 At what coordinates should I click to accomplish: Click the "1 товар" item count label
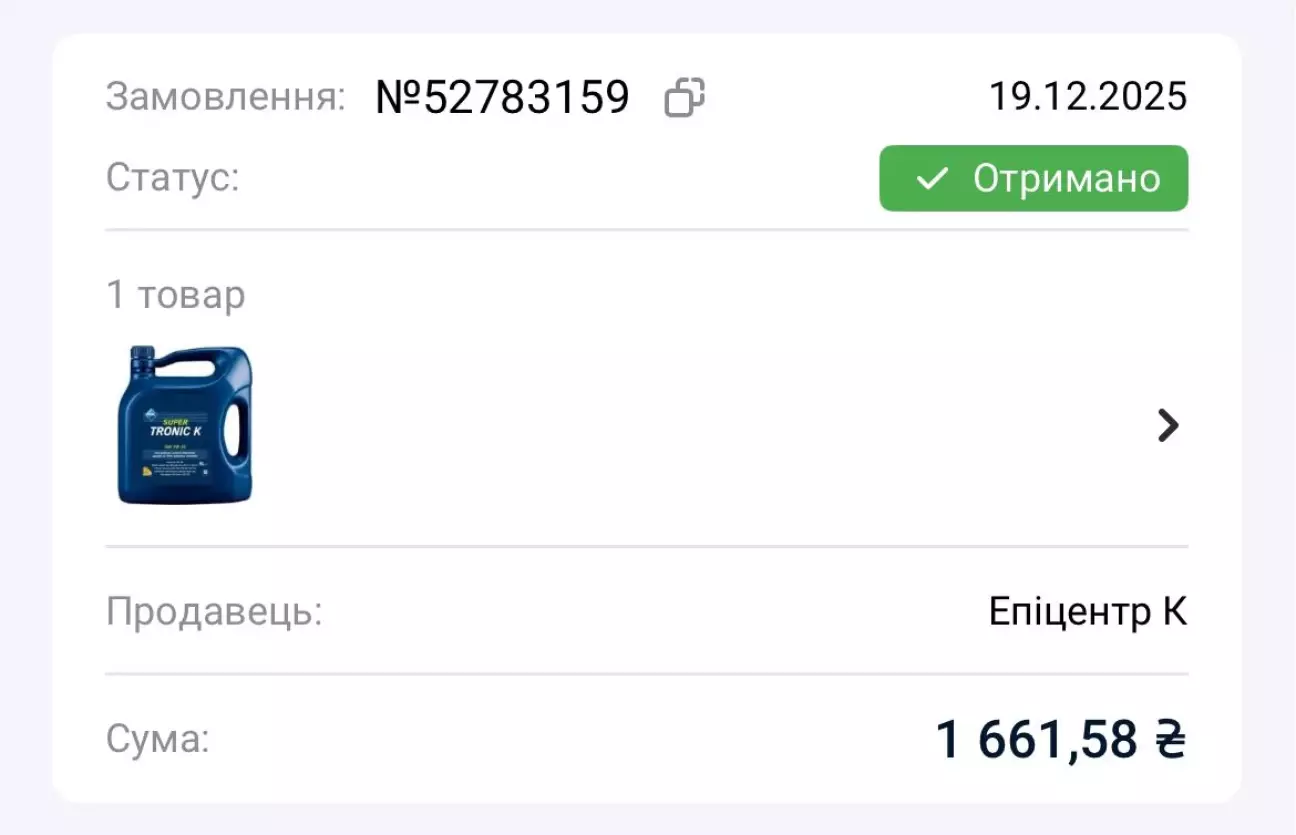(x=175, y=295)
